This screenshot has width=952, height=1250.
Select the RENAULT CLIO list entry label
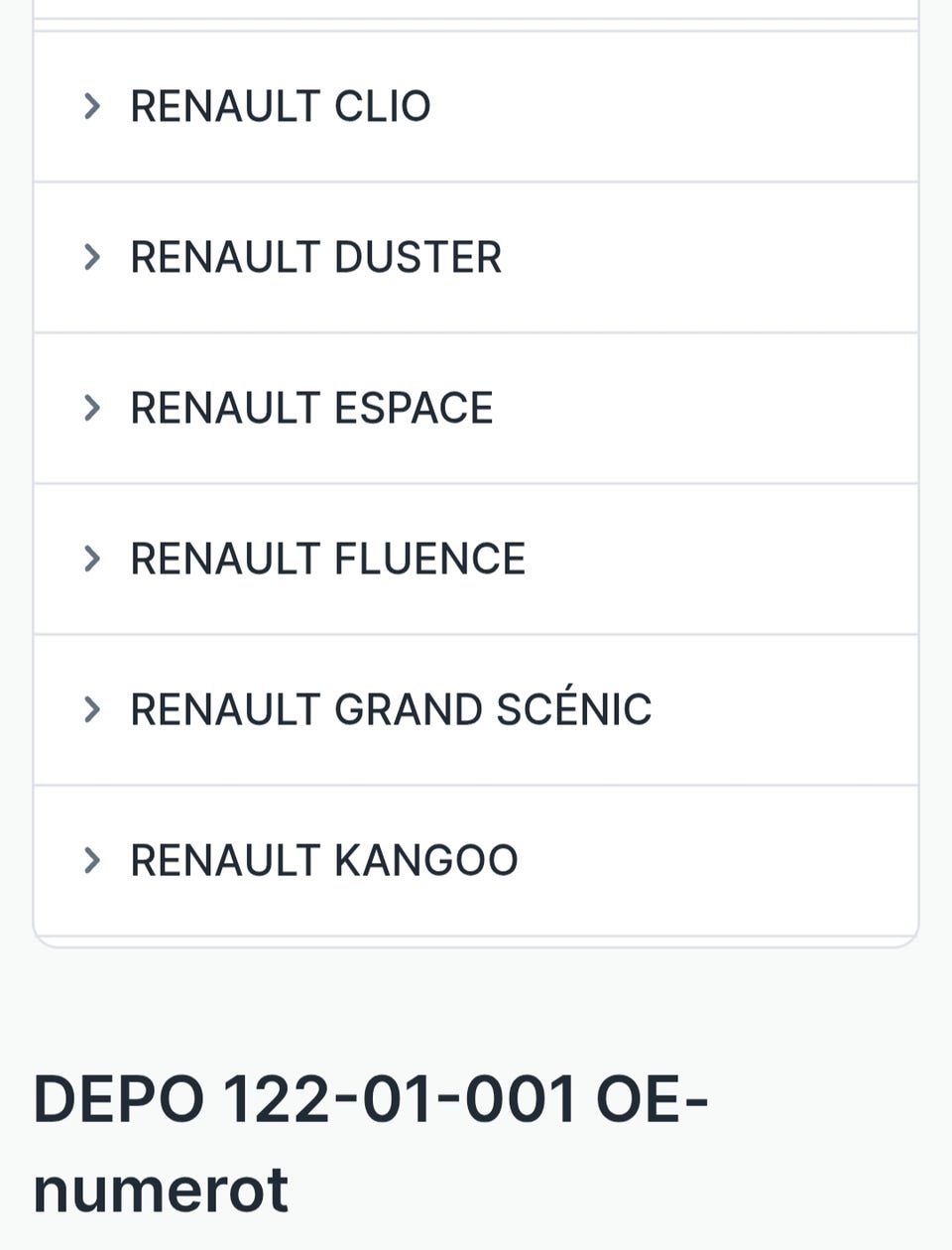[x=281, y=106]
